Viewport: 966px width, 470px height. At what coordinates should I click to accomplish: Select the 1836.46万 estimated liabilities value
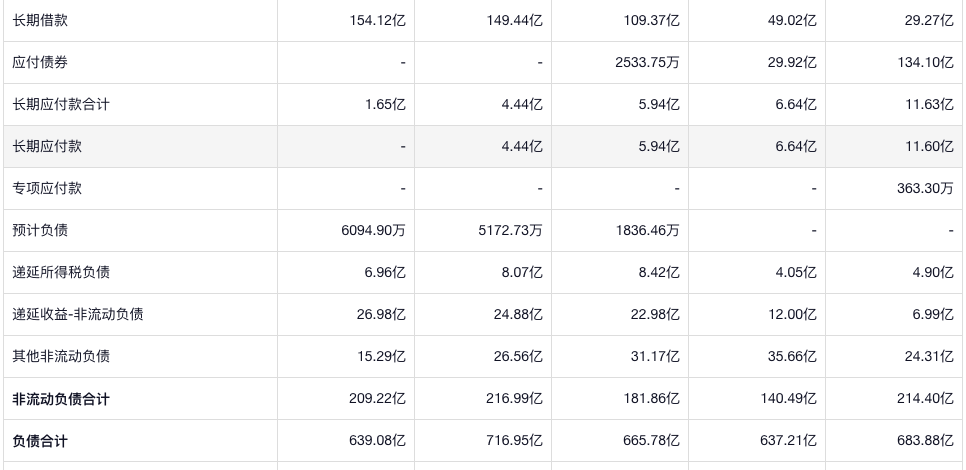coord(648,230)
